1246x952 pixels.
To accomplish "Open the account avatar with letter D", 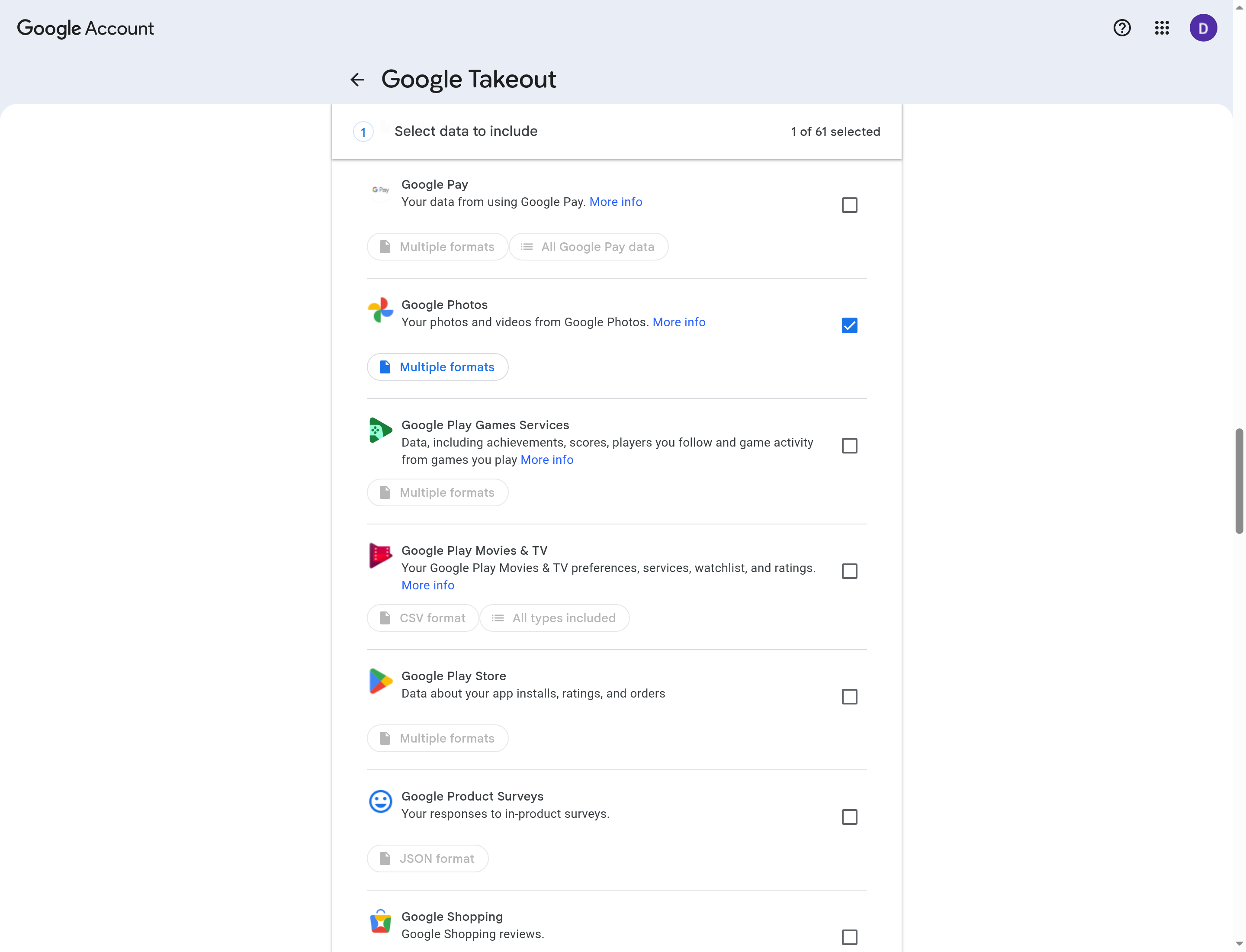I will pos(1203,28).
